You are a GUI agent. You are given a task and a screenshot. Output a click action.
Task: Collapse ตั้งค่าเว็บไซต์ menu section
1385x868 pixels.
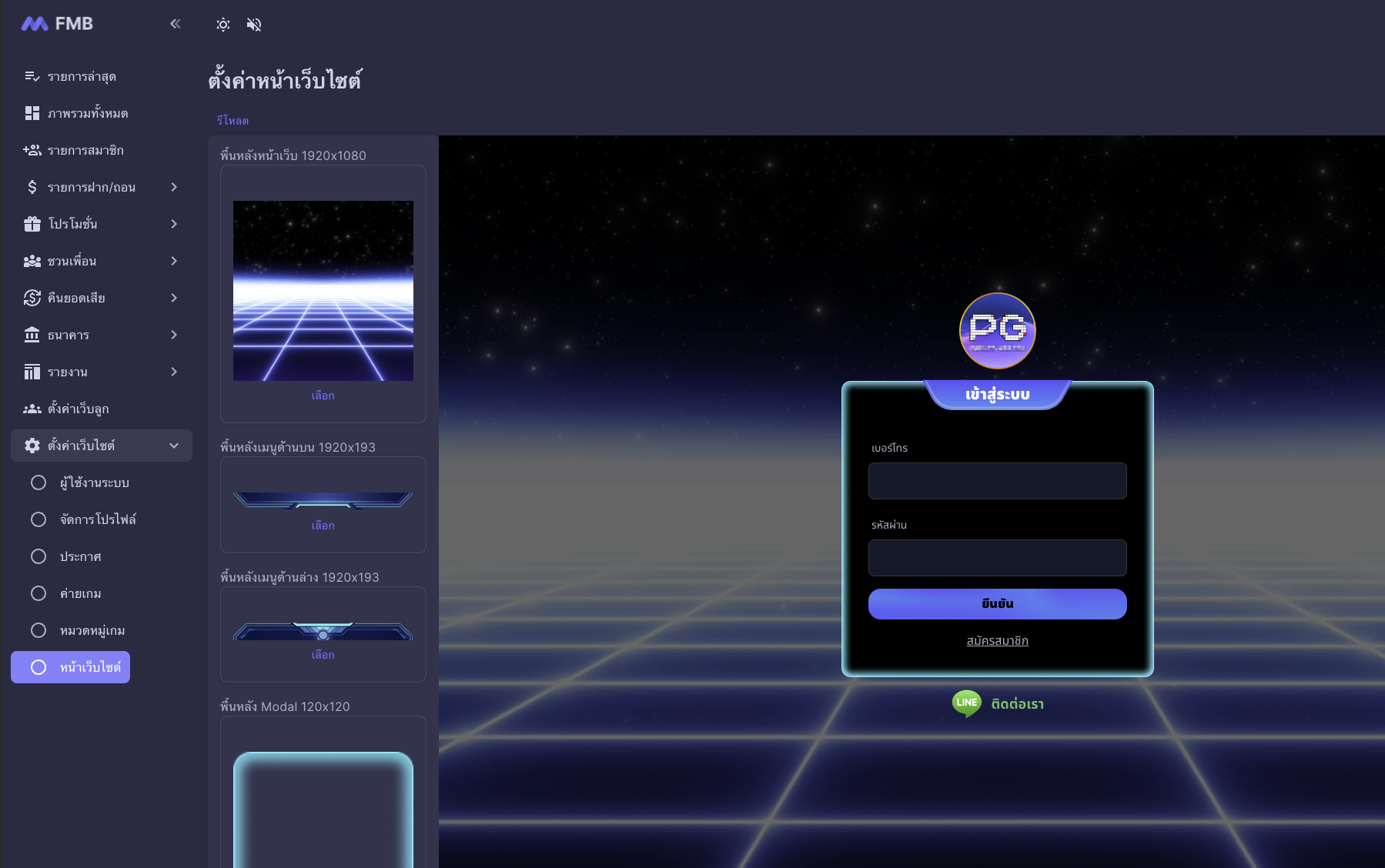pos(174,446)
